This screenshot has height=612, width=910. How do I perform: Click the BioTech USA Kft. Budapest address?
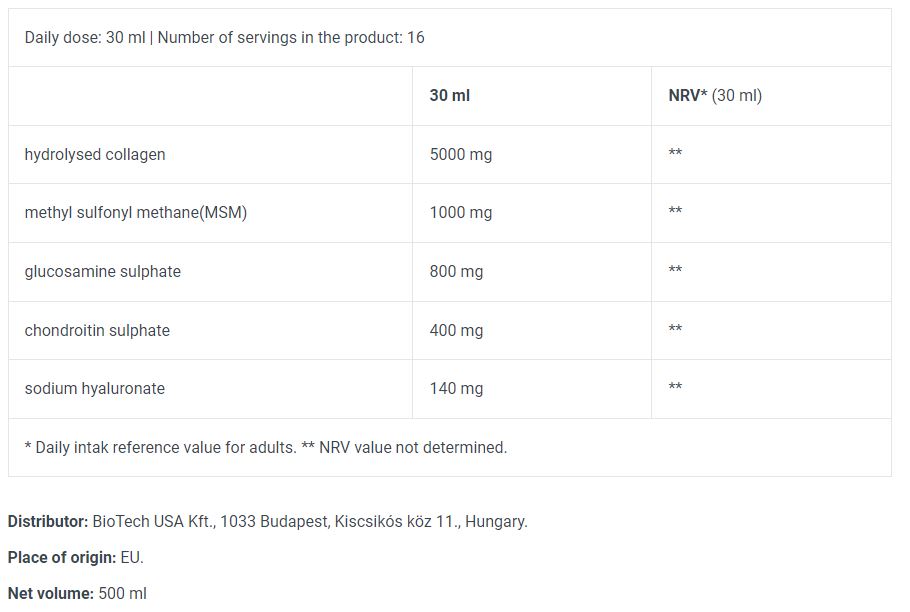[x=309, y=522]
